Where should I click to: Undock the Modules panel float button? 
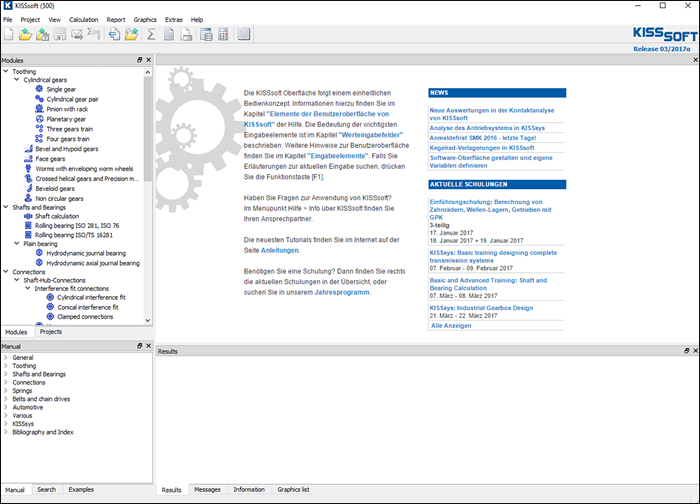pos(140,60)
